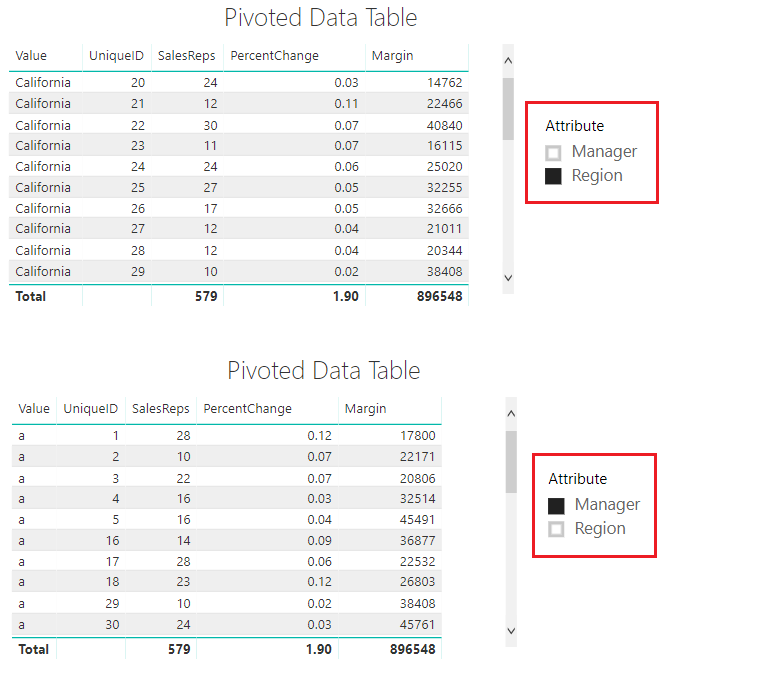Click bottom table scroll up arrow
The image size is (776, 676).
coord(511,413)
